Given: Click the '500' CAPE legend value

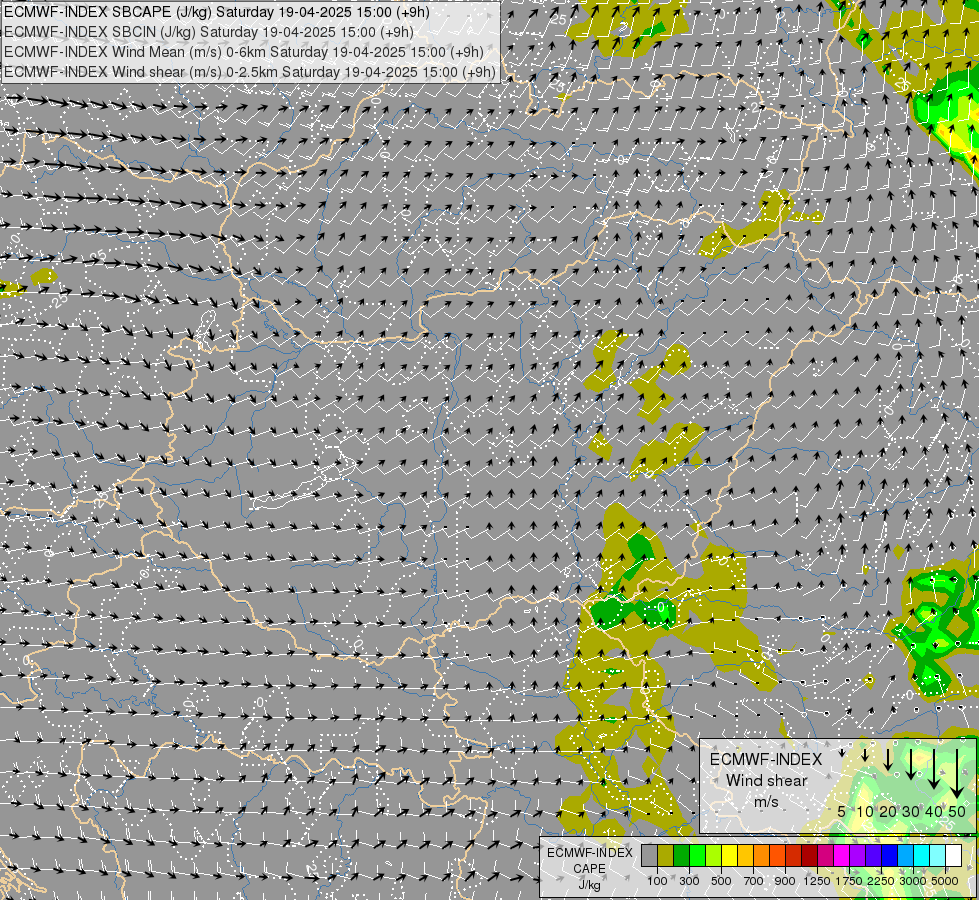Looking at the screenshot, I should click(x=721, y=881).
